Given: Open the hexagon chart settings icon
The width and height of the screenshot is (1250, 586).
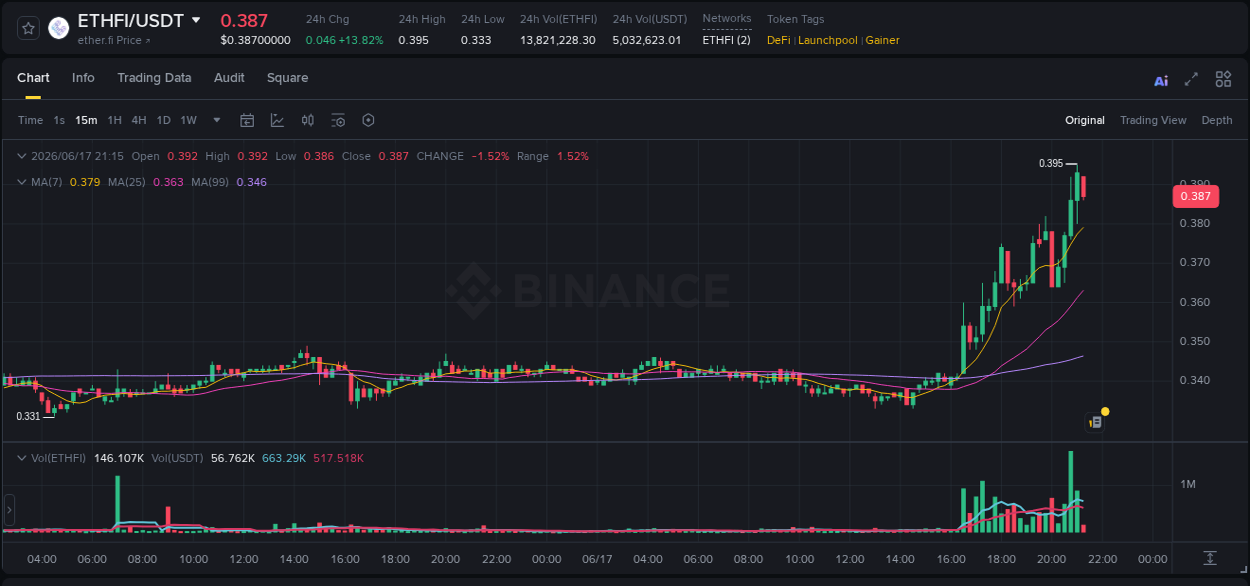Looking at the screenshot, I should tap(368, 120).
